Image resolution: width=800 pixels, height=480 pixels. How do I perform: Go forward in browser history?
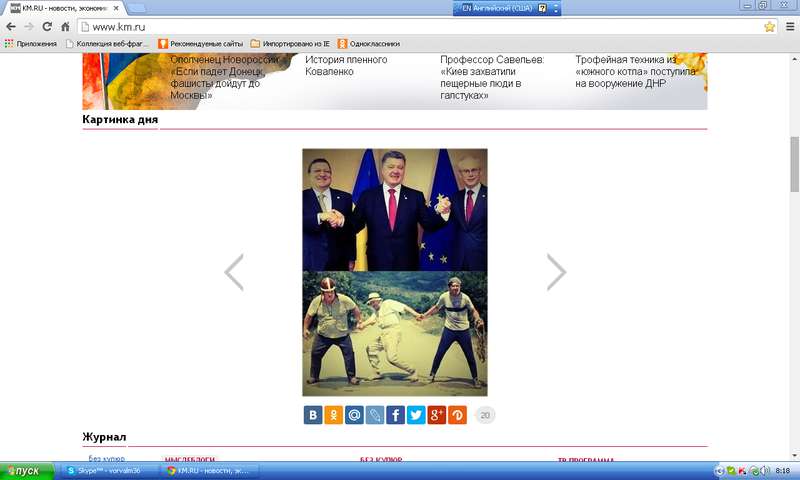point(29,27)
